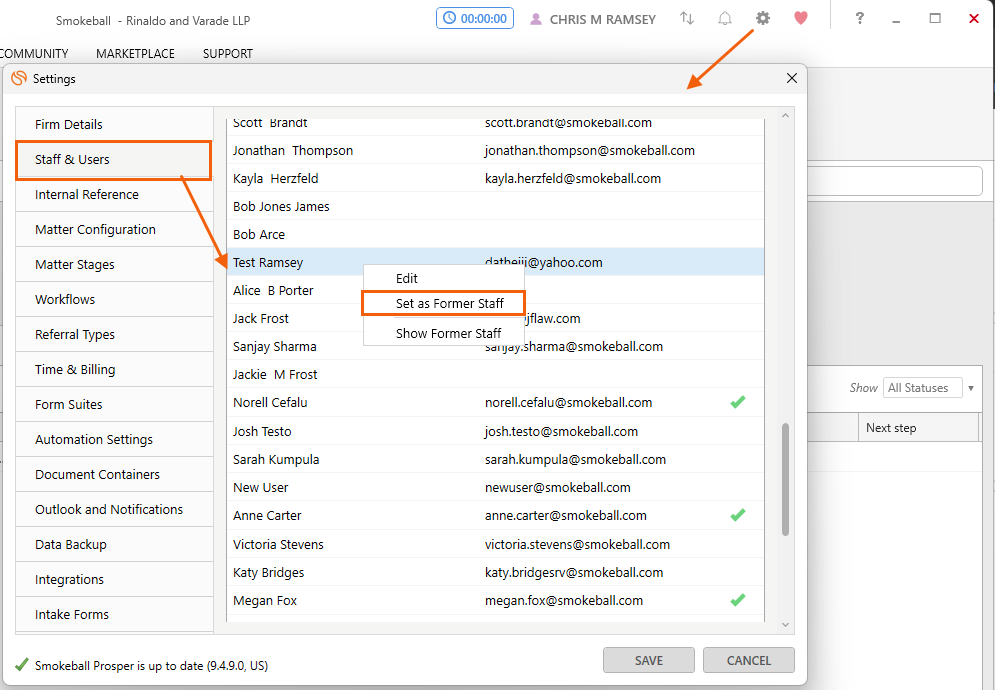Viewport: 995px width, 690px height.
Task: Click the Smokeball Prosper up to date status
Action: 151,665
